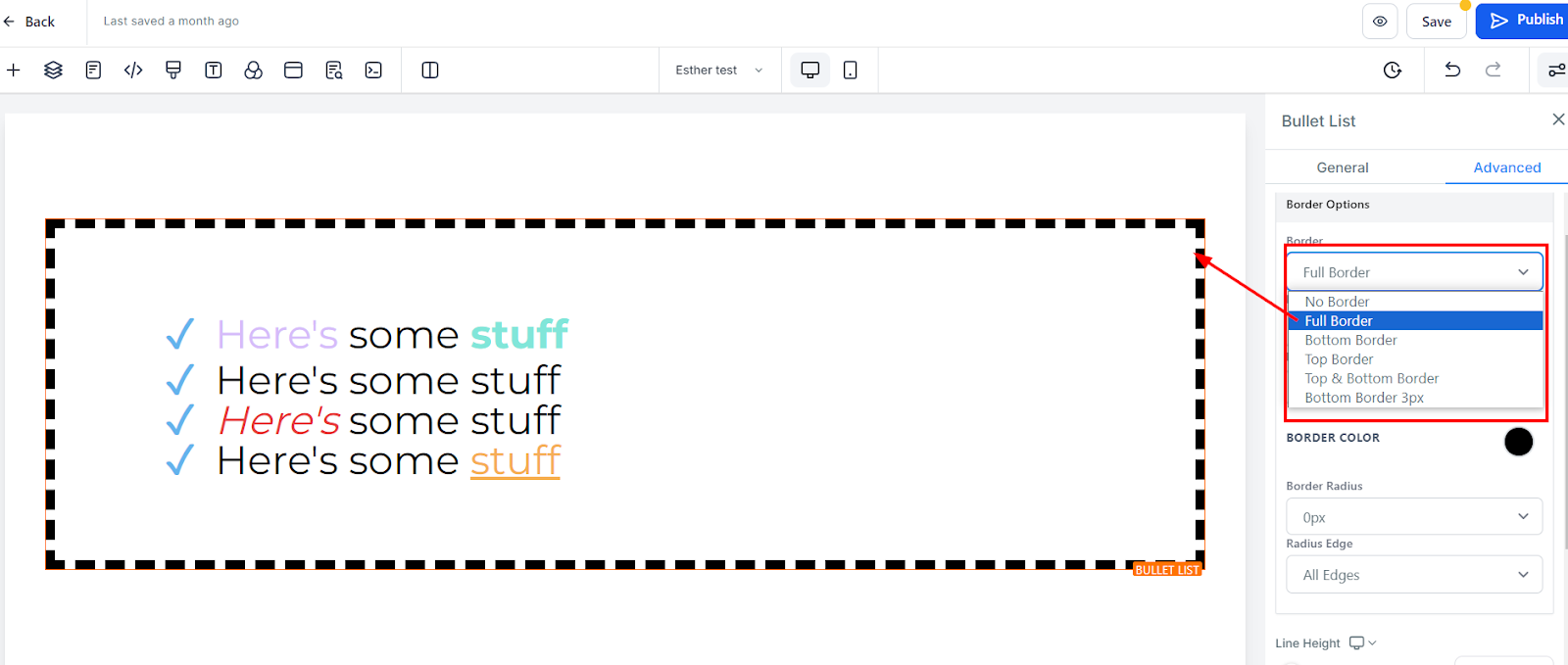Open the custom code icon
1568x665 pixels.
click(x=133, y=70)
